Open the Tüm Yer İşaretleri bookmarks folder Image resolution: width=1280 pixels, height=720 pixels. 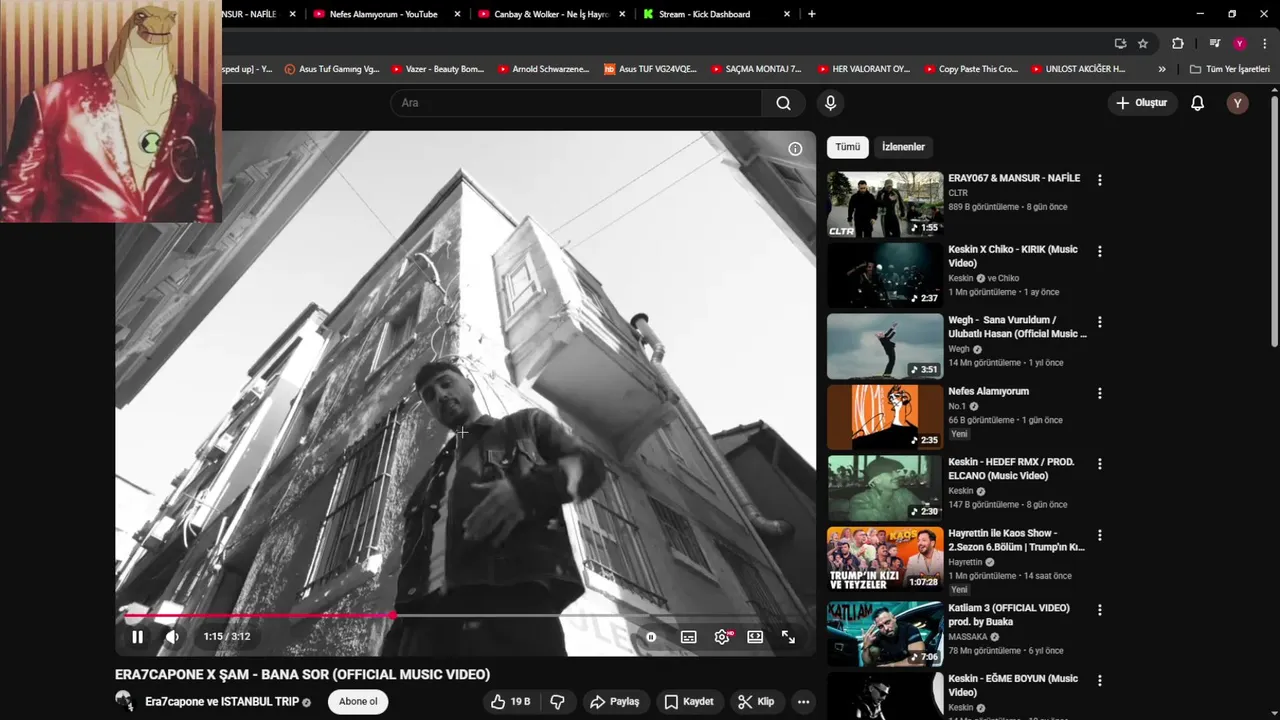click(1230, 69)
